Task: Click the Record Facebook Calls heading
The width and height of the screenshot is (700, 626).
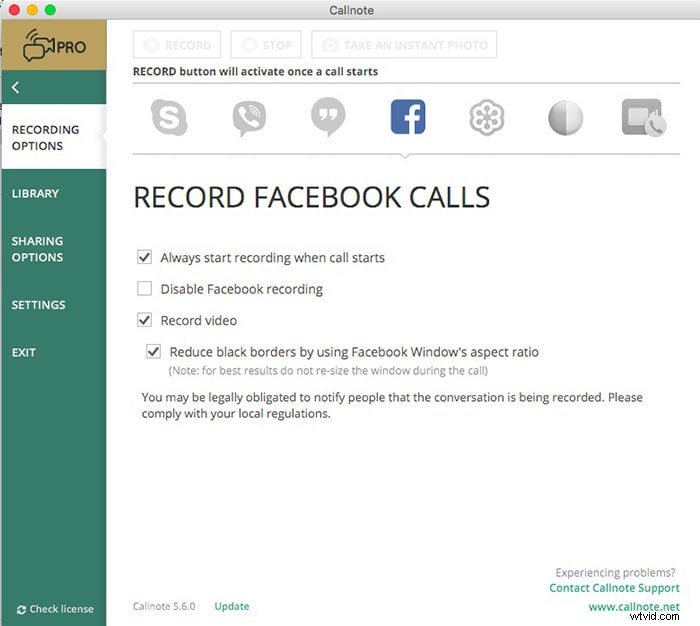Action: pyautogui.click(x=312, y=197)
